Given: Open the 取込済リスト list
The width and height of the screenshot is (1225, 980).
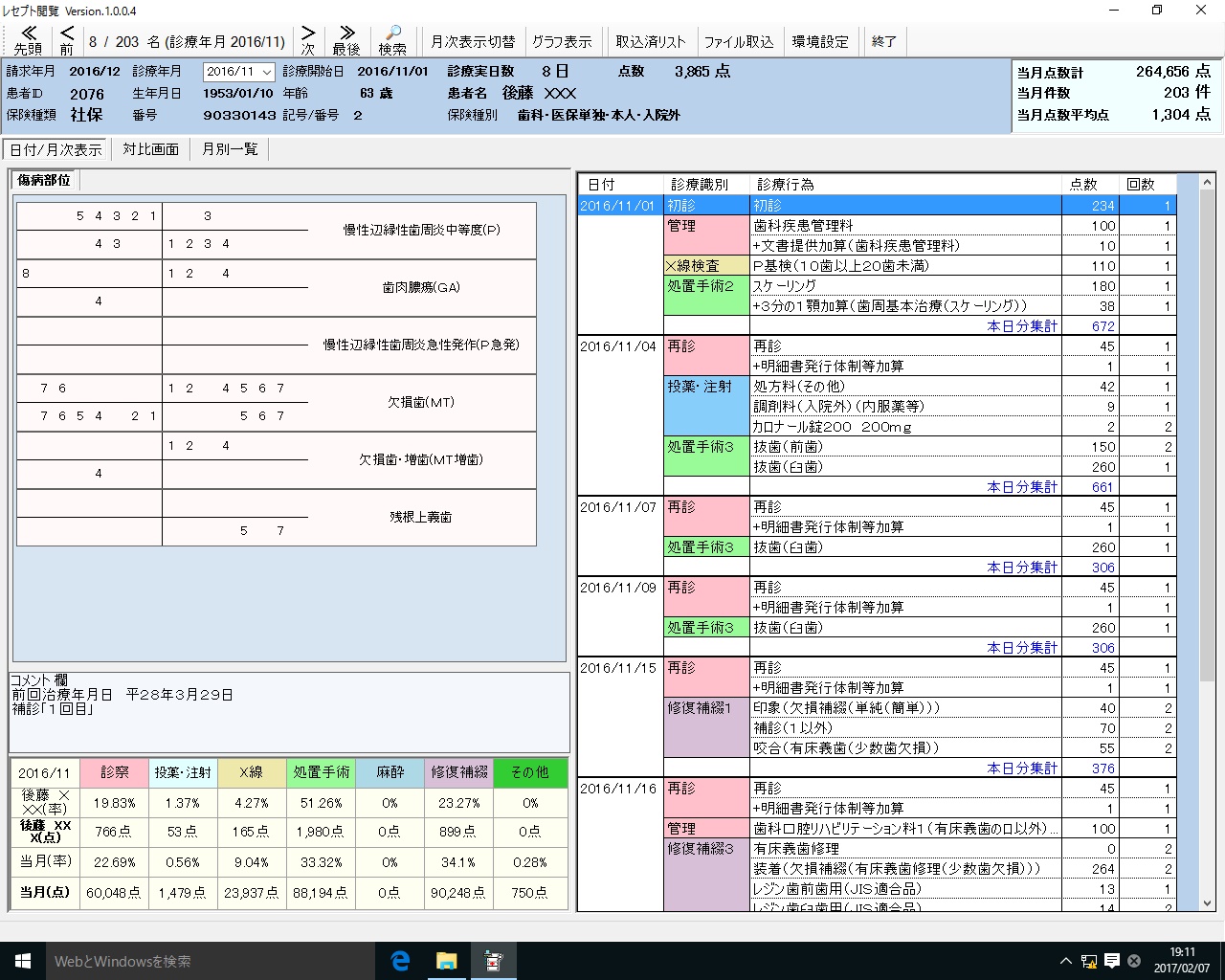Looking at the screenshot, I should click(651, 41).
